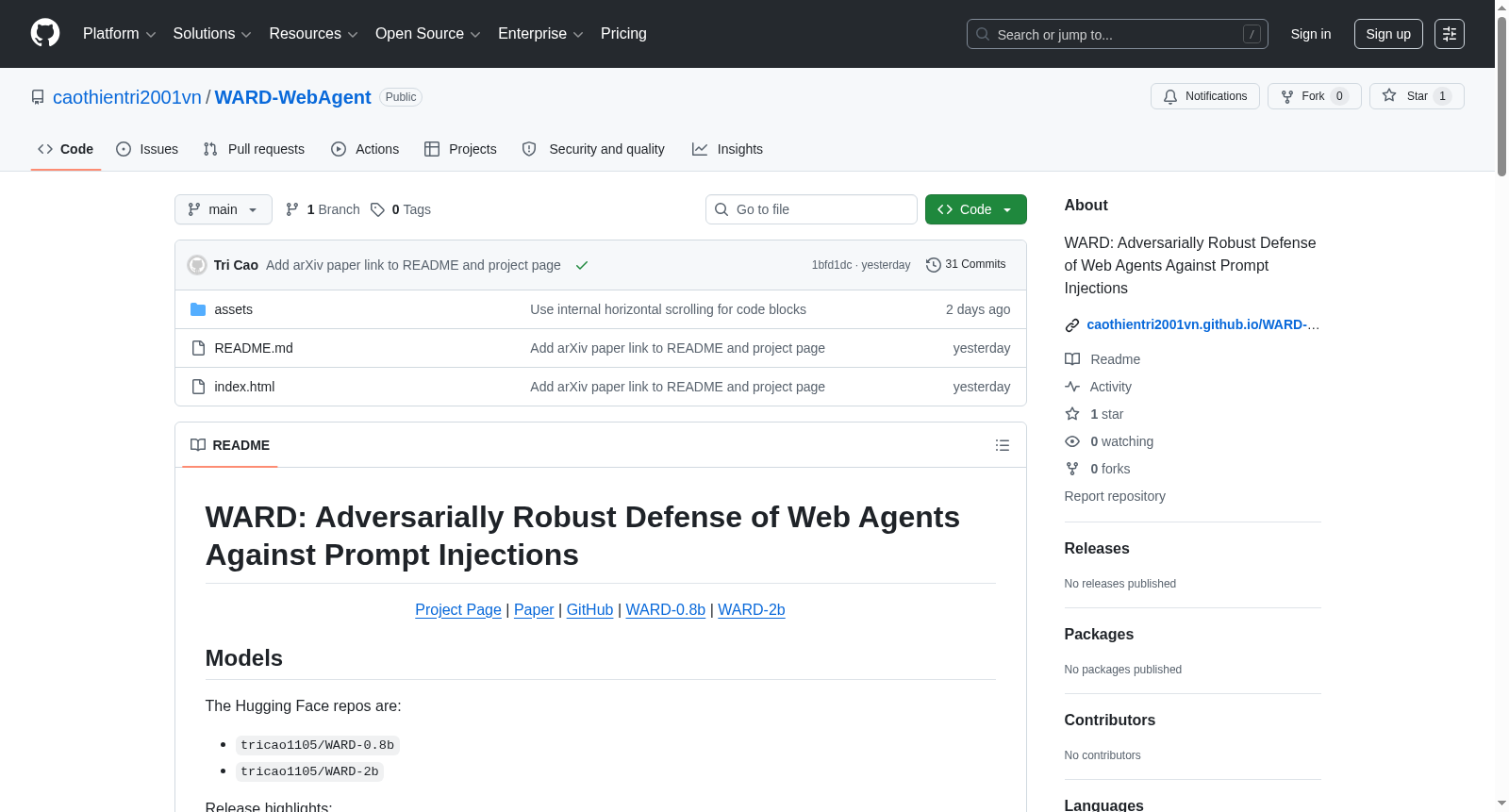Click the eye icon next to 0 watching

(1072, 441)
